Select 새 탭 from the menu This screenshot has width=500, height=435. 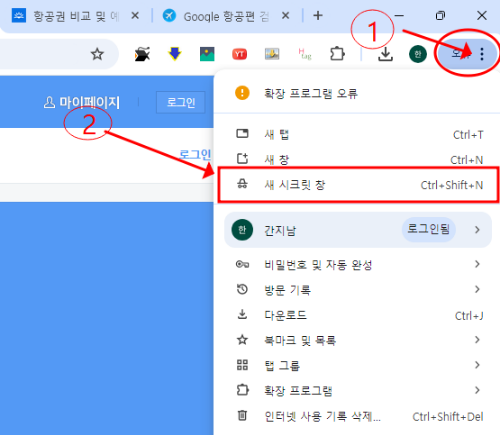(x=358, y=134)
